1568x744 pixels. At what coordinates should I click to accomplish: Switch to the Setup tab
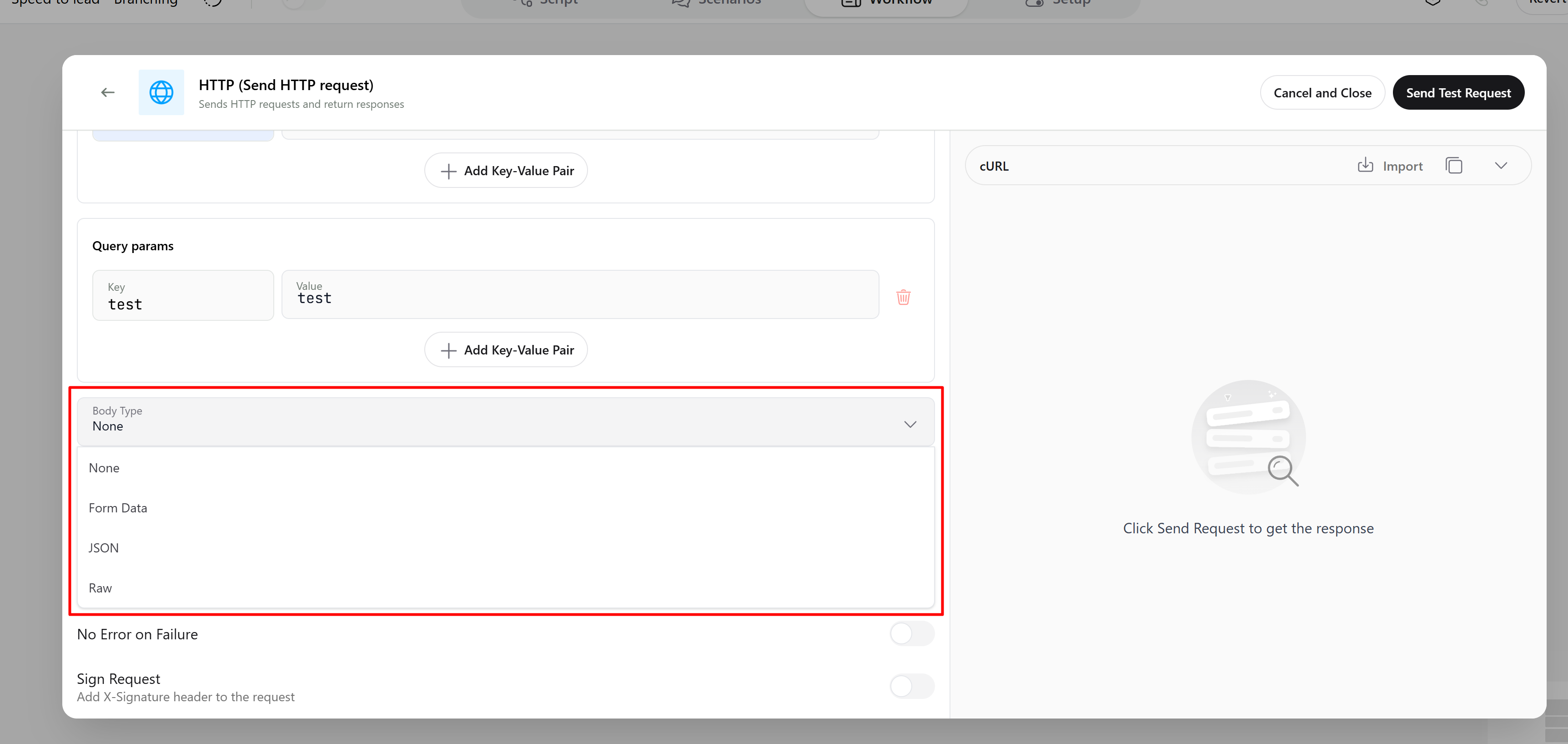[x=1059, y=3]
